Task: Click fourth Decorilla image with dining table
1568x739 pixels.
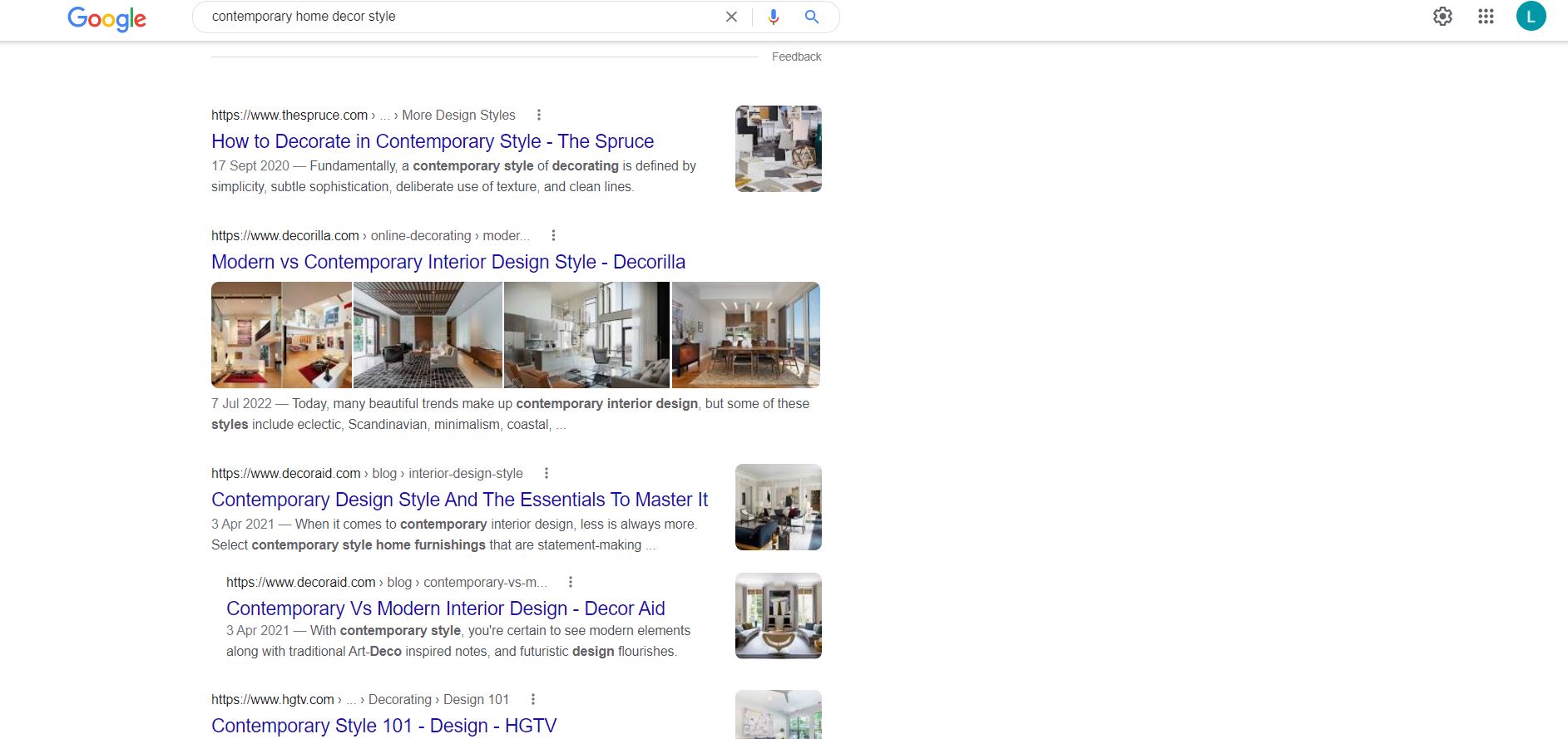Action: [x=746, y=335]
